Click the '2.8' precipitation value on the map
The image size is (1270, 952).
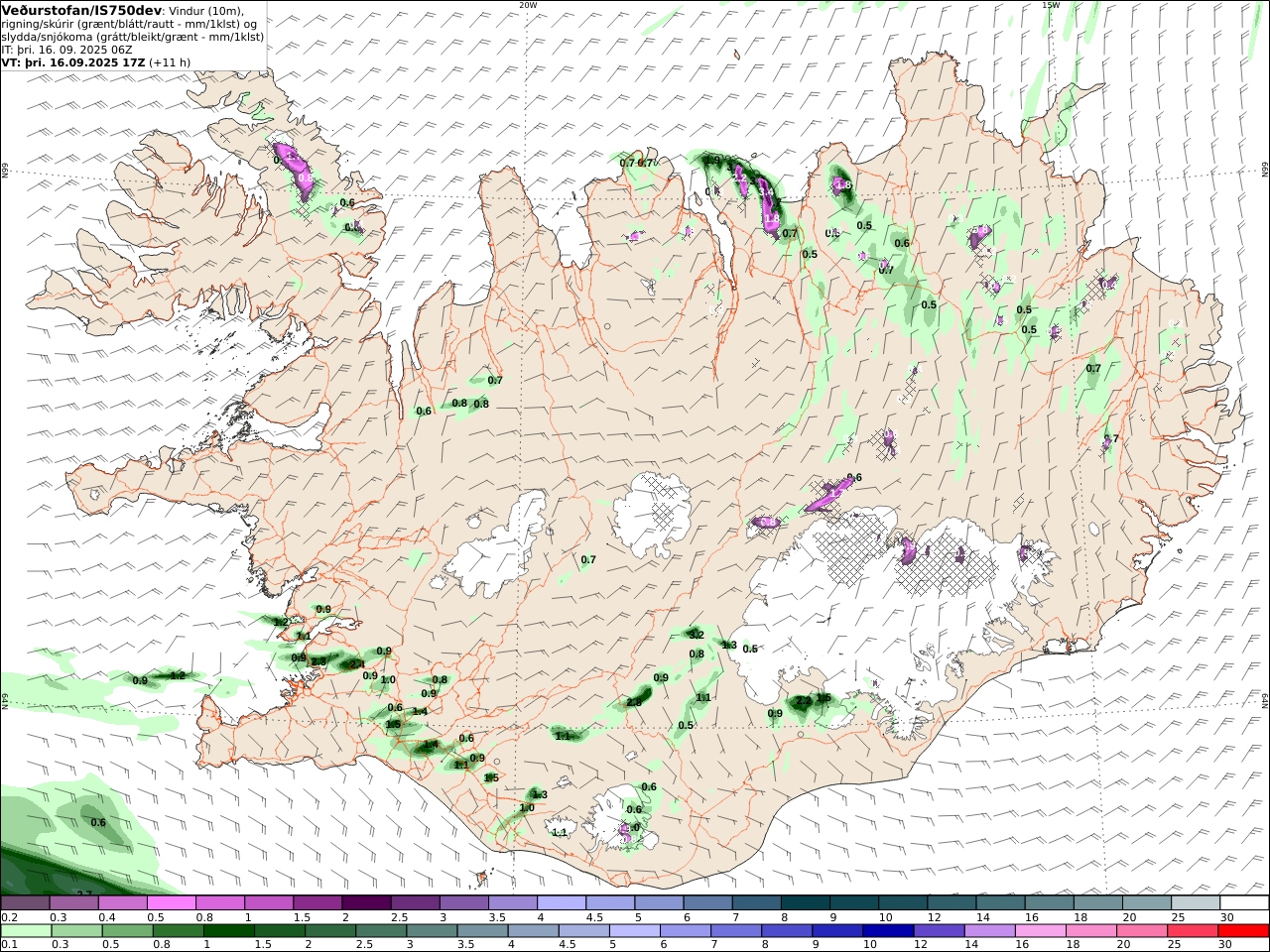click(x=634, y=702)
